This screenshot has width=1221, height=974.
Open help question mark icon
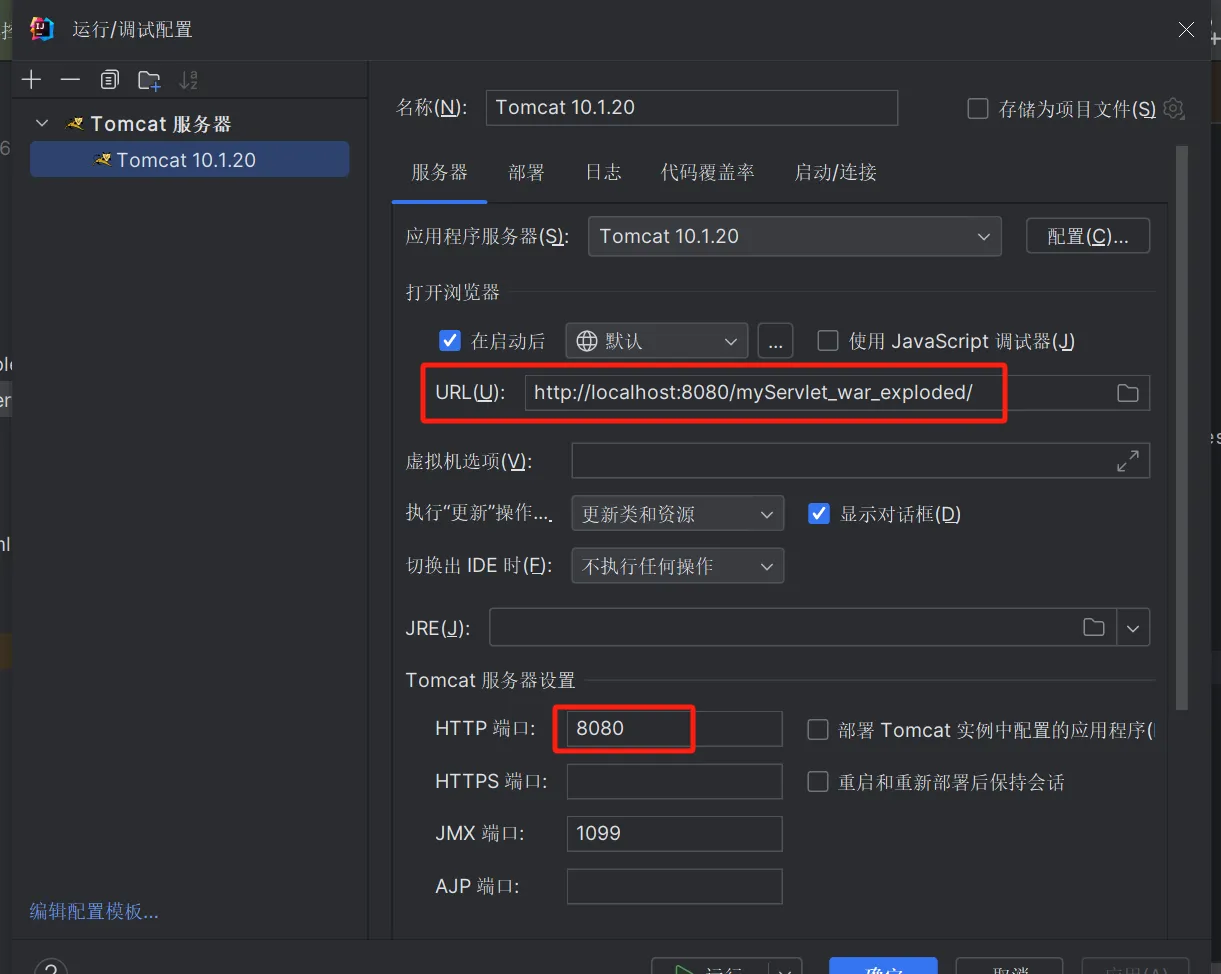(51, 967)
